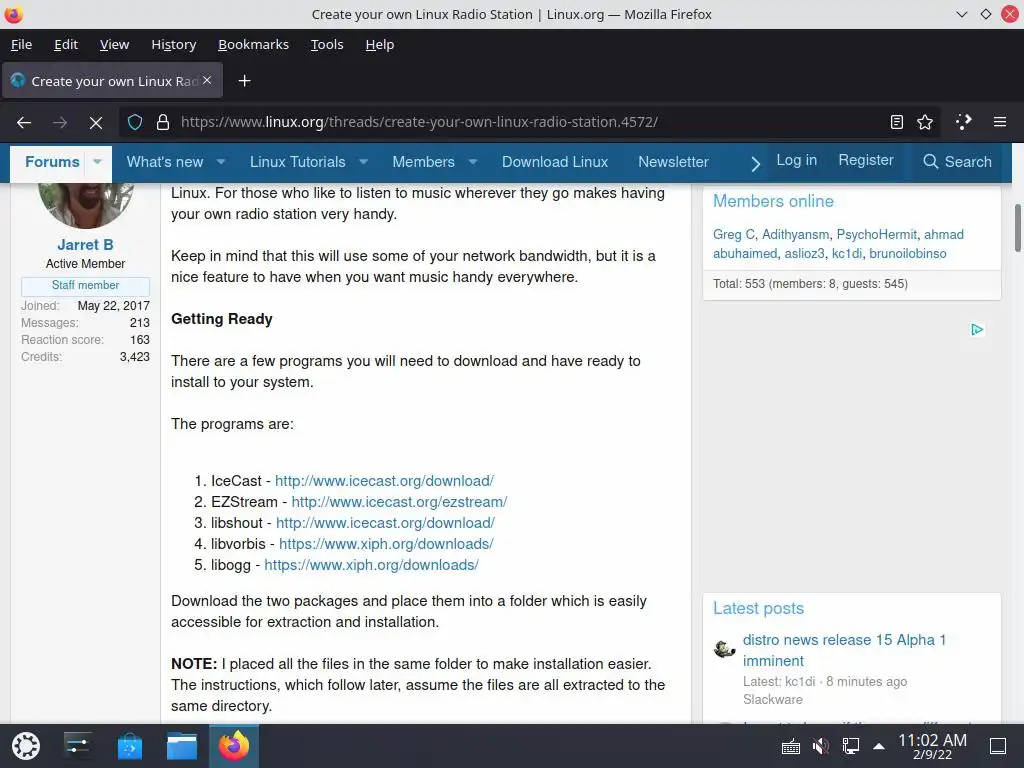View site security padlock info
Screen dimensions: 1024x768
click(x=163, y=122)
